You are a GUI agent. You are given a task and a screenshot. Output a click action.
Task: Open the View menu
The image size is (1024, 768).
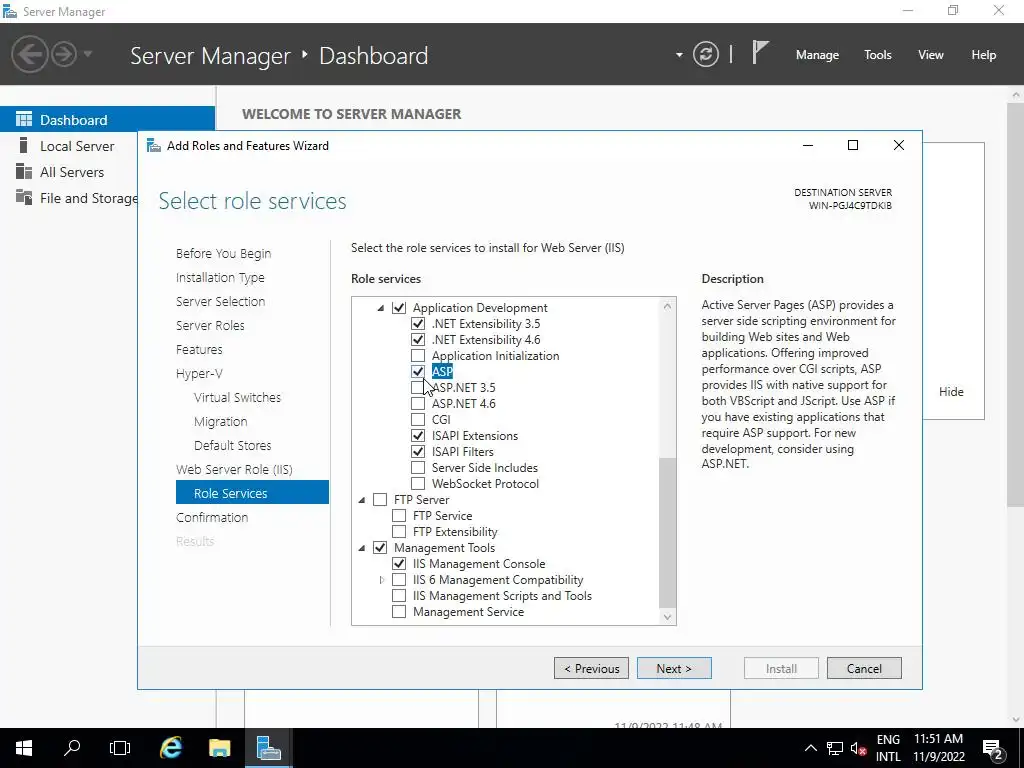(931, 55)
